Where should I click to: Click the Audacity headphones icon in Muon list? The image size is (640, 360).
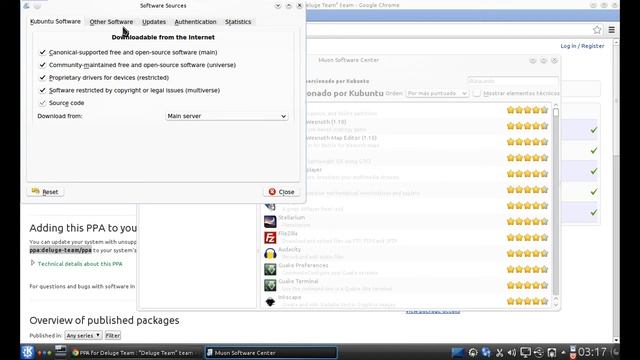pos(270,253)
